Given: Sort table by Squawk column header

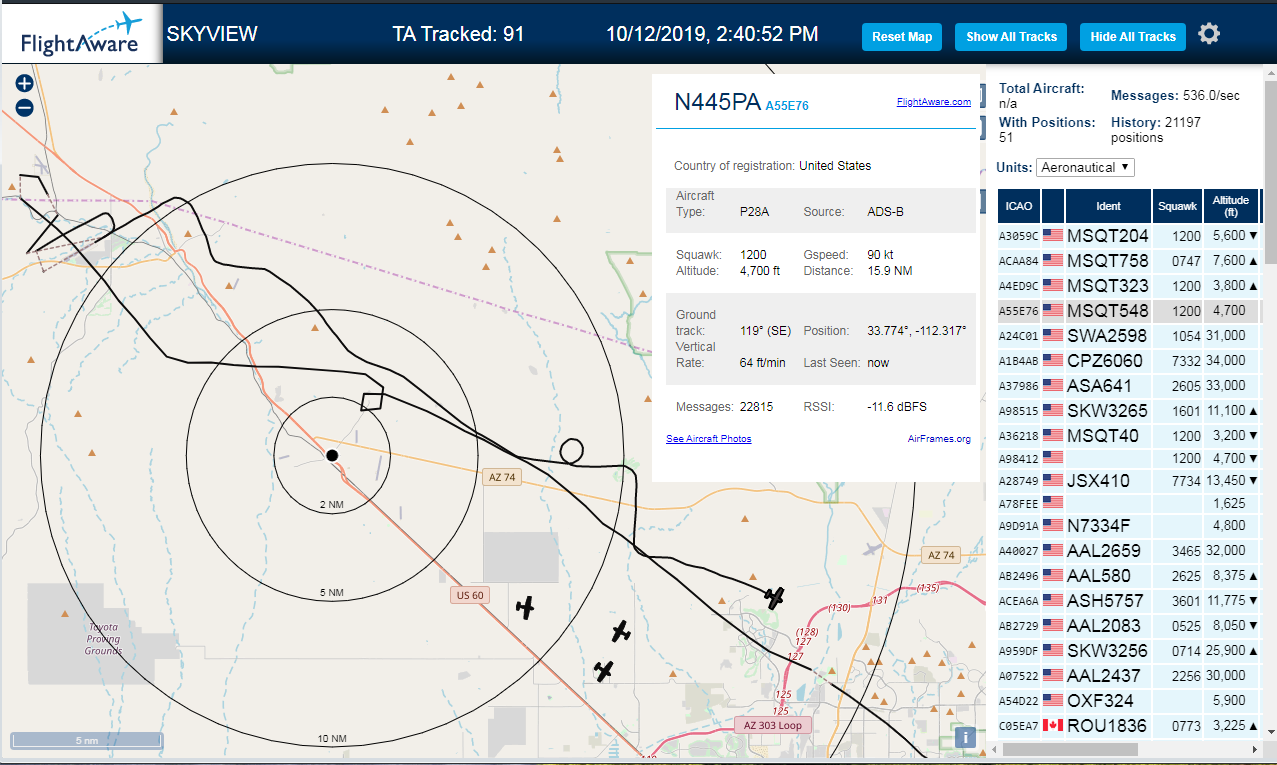Looking at the screenshot, I should tap(1176, 206).
